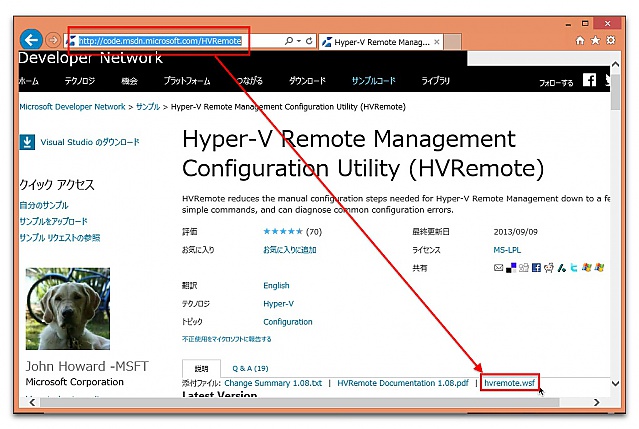Image resolution: width=639 pixels, height=429 pixels.
Task: Open the ホーム menu item
Action: (x=29, y=81)
